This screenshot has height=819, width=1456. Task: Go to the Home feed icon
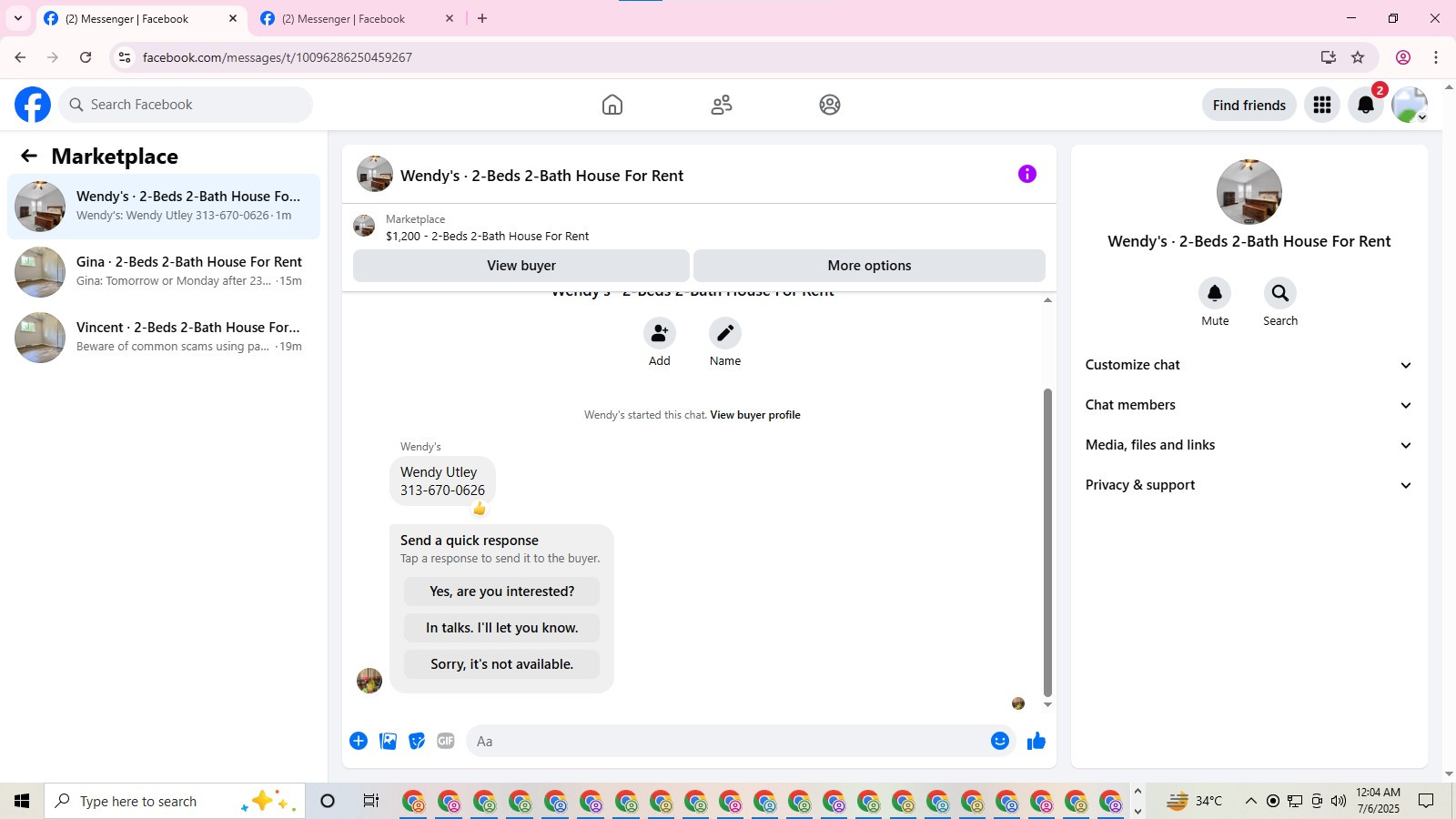(612, 105)
